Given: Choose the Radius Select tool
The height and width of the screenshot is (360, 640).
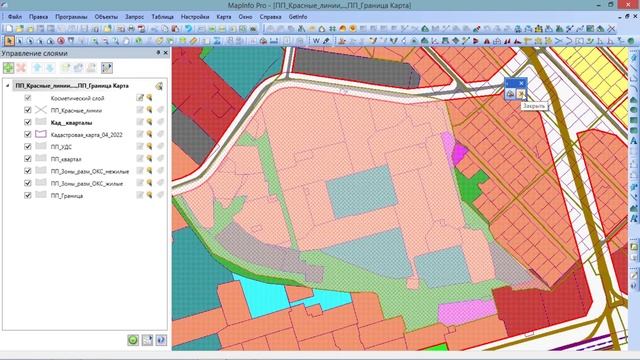Looking at the screenshot, I should pos(30,41).
